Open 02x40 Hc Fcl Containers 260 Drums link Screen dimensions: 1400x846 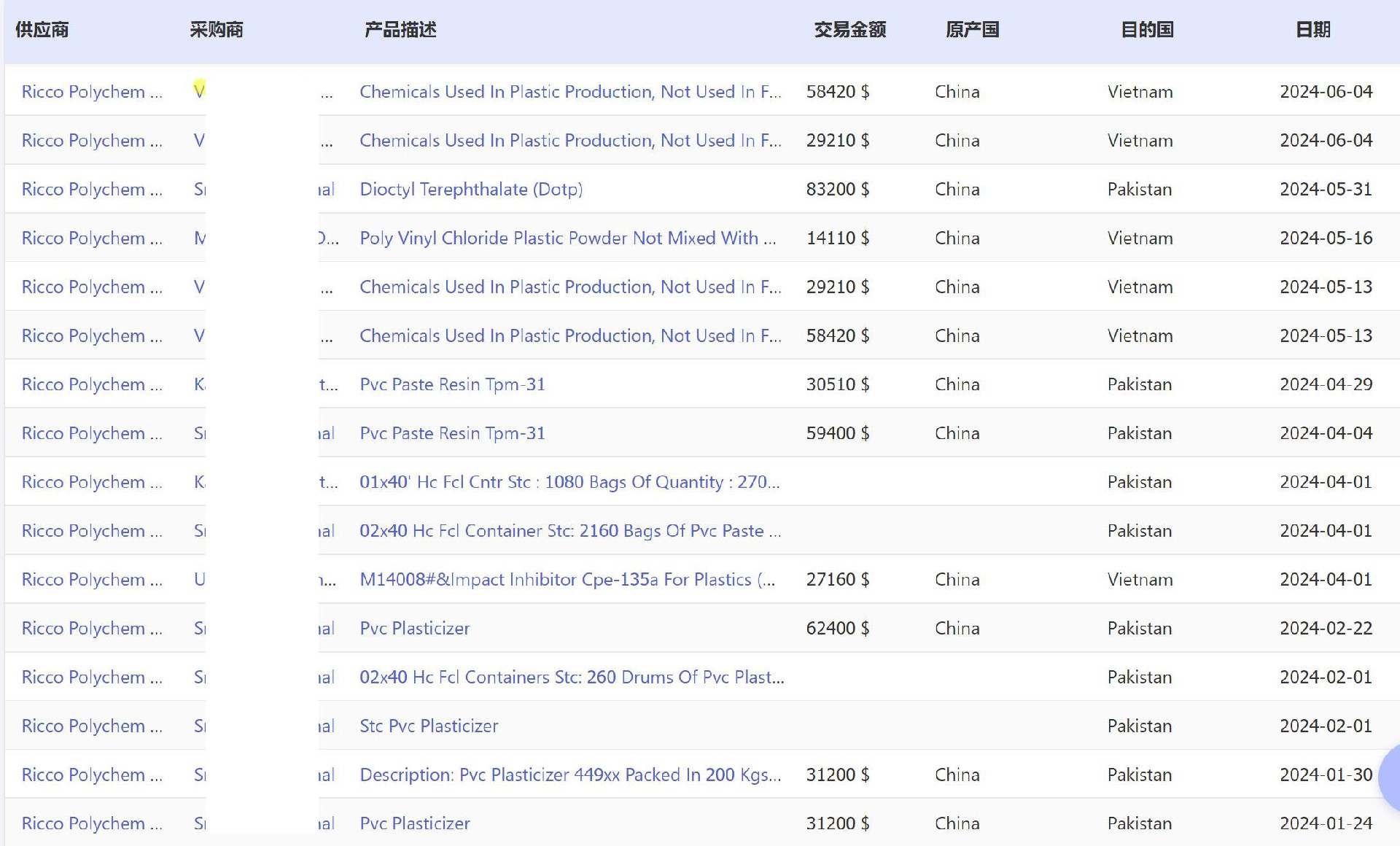click(x=572, y=678)
